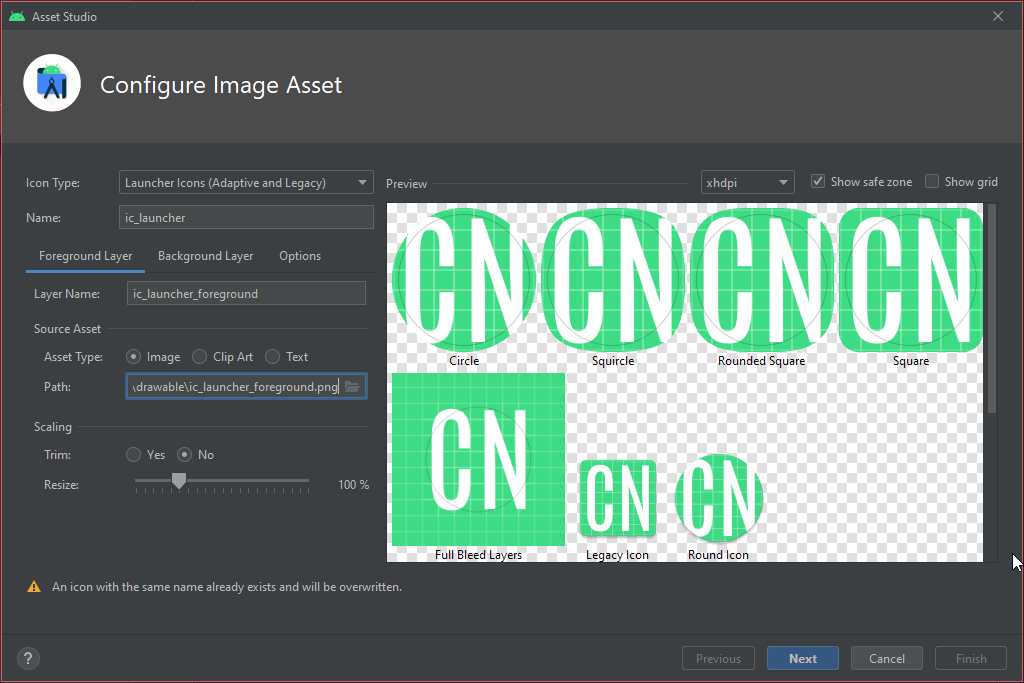Click the Full Bleed Layers preview
The height and width of the screenshot is (683, 1024).
pyautogui.click(x=478, y=460)
